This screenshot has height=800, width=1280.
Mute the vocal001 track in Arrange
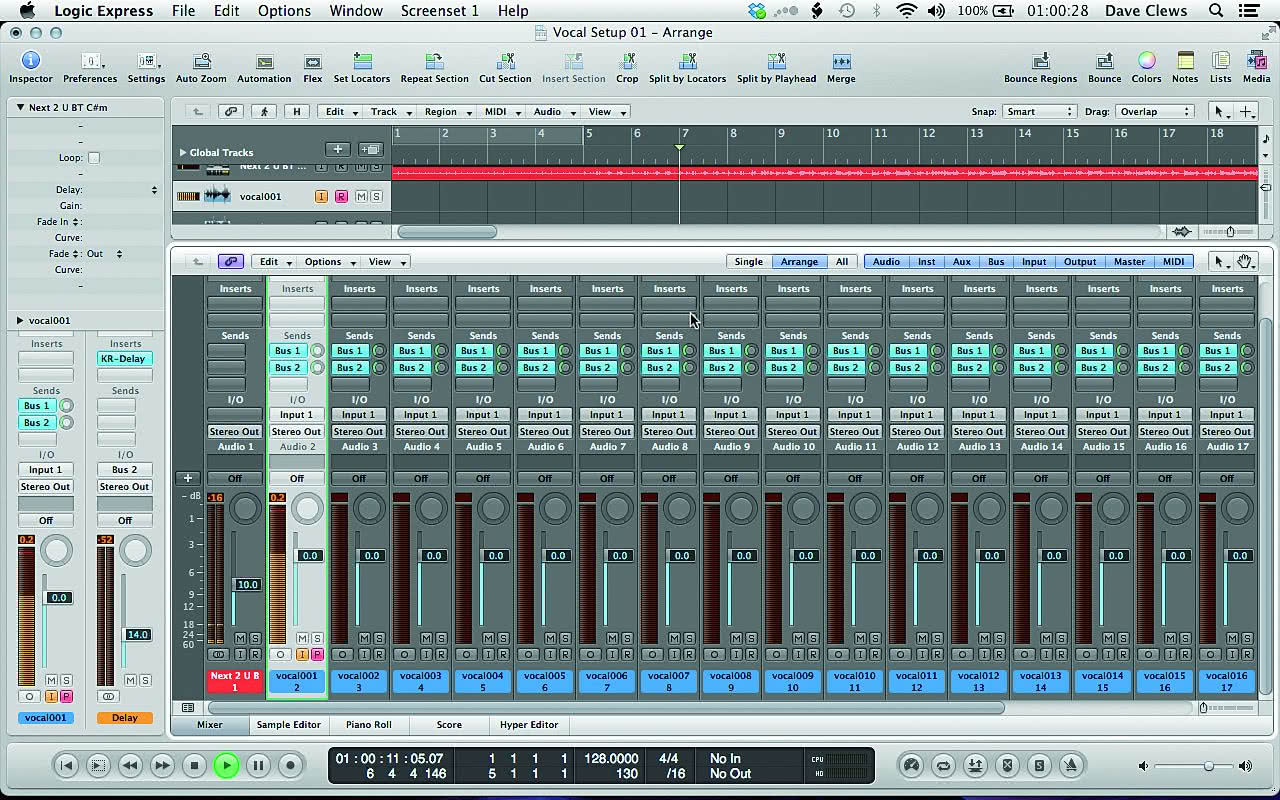[x=362, y=197]
